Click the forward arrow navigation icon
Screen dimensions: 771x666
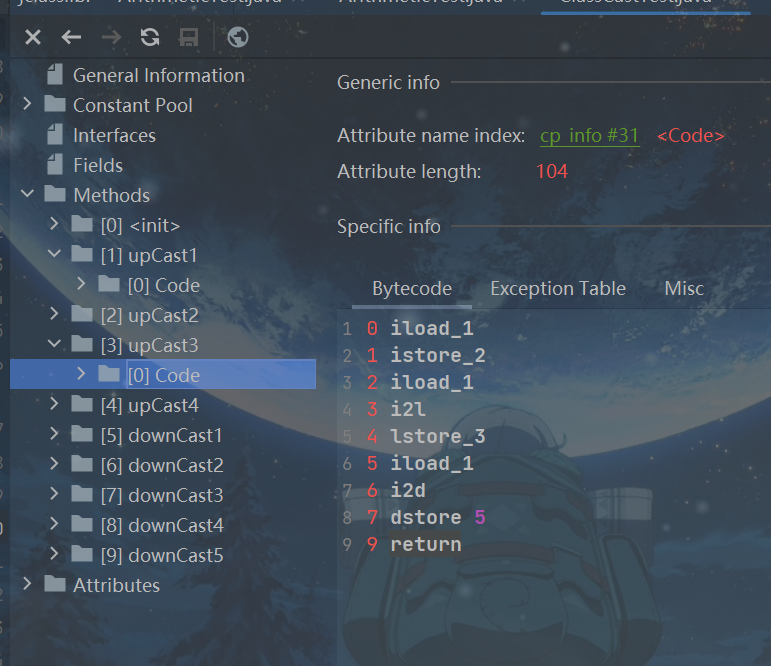click(x=111, y=38)
